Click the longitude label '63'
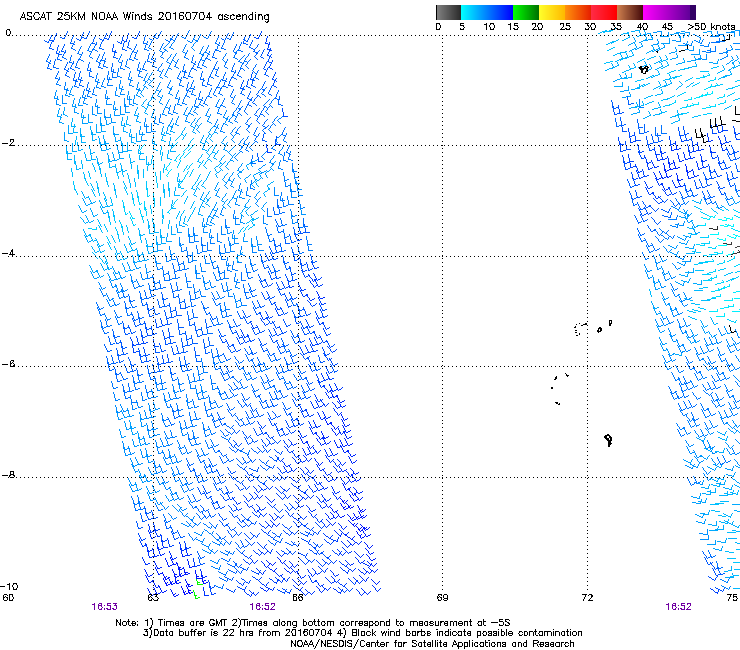740x650 pixels. (x=153, y=598)
